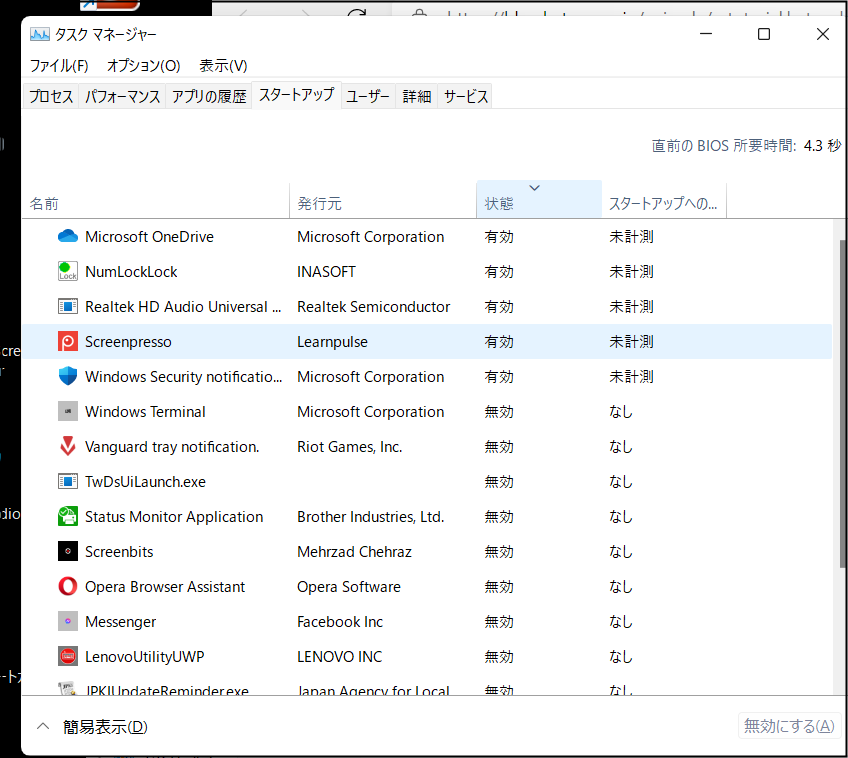Viewport: 848px width, 758px height.
Task: Select the Screenbits entry name
Action: (x=119, y=551)
